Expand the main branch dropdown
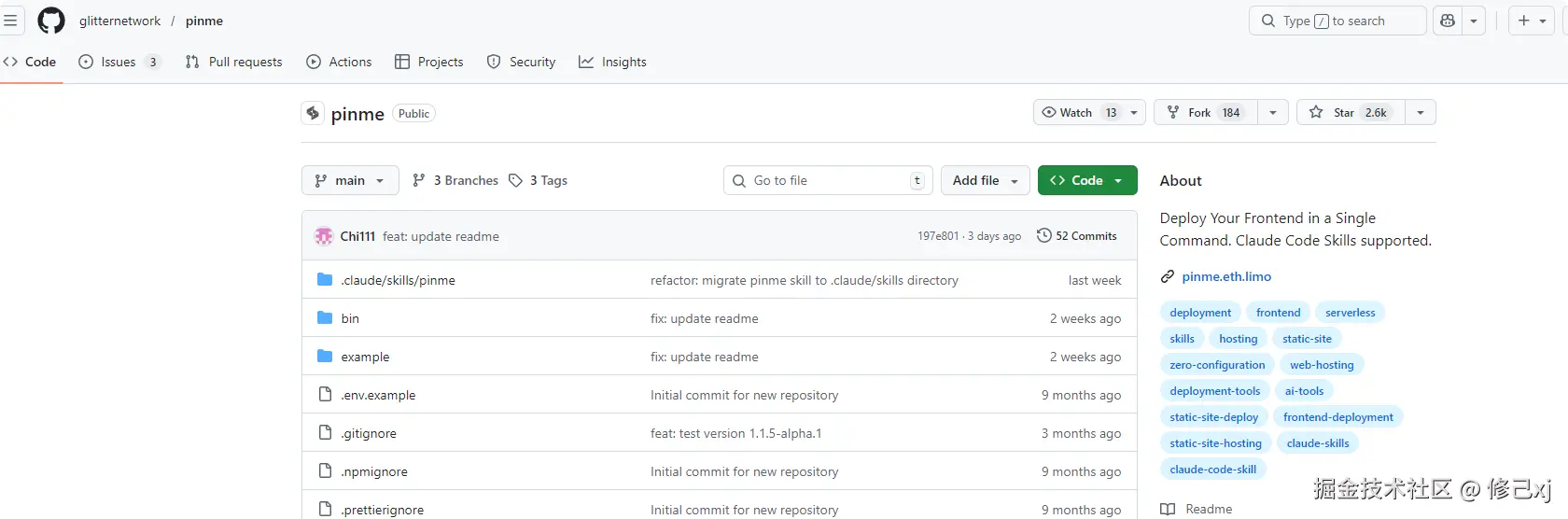The width and height of the screenshot is (1568, 519). click(350, 180)
